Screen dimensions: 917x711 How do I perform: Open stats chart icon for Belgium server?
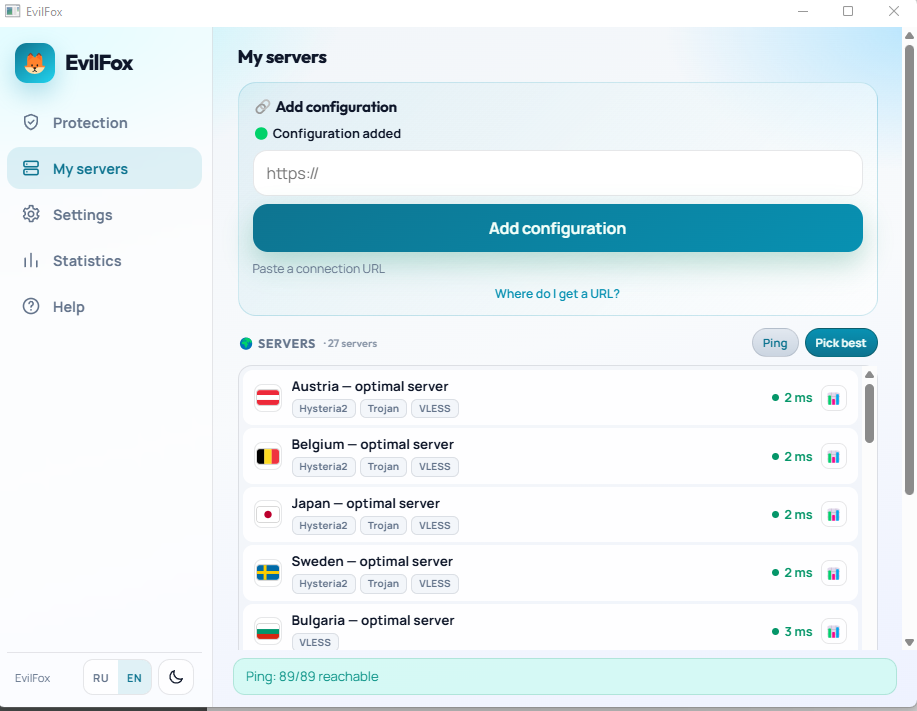(834, 457)
